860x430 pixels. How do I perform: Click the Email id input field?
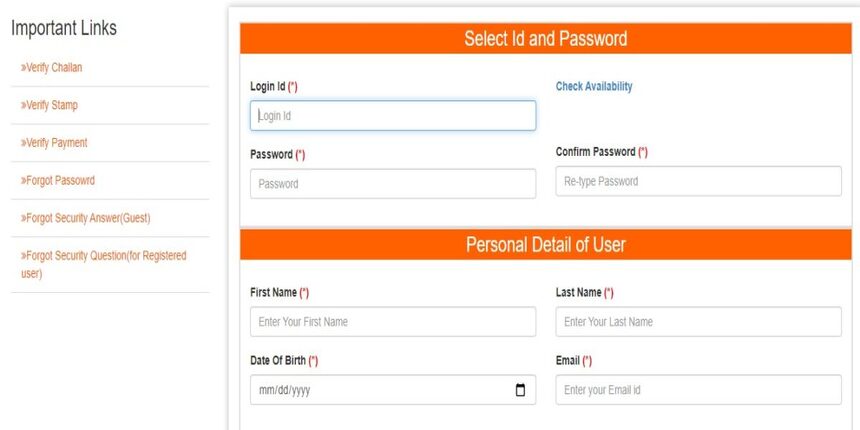coord(698,390)
